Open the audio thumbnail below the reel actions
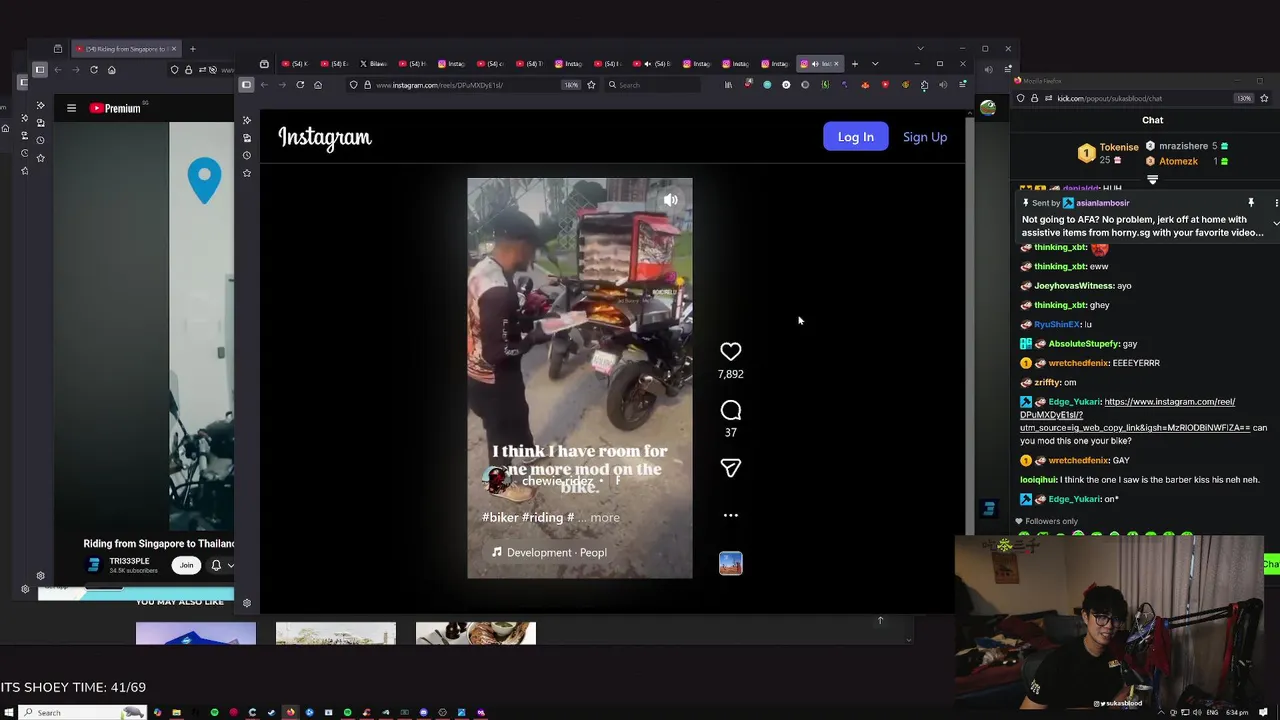Screen dimensions: 1280x720 (x=731, y=563)
